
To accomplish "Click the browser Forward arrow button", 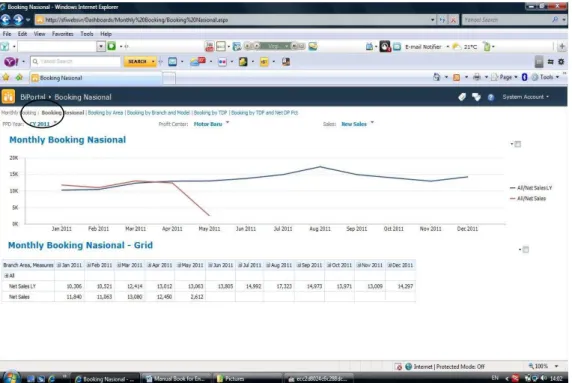I will click(x=18, y=20).
